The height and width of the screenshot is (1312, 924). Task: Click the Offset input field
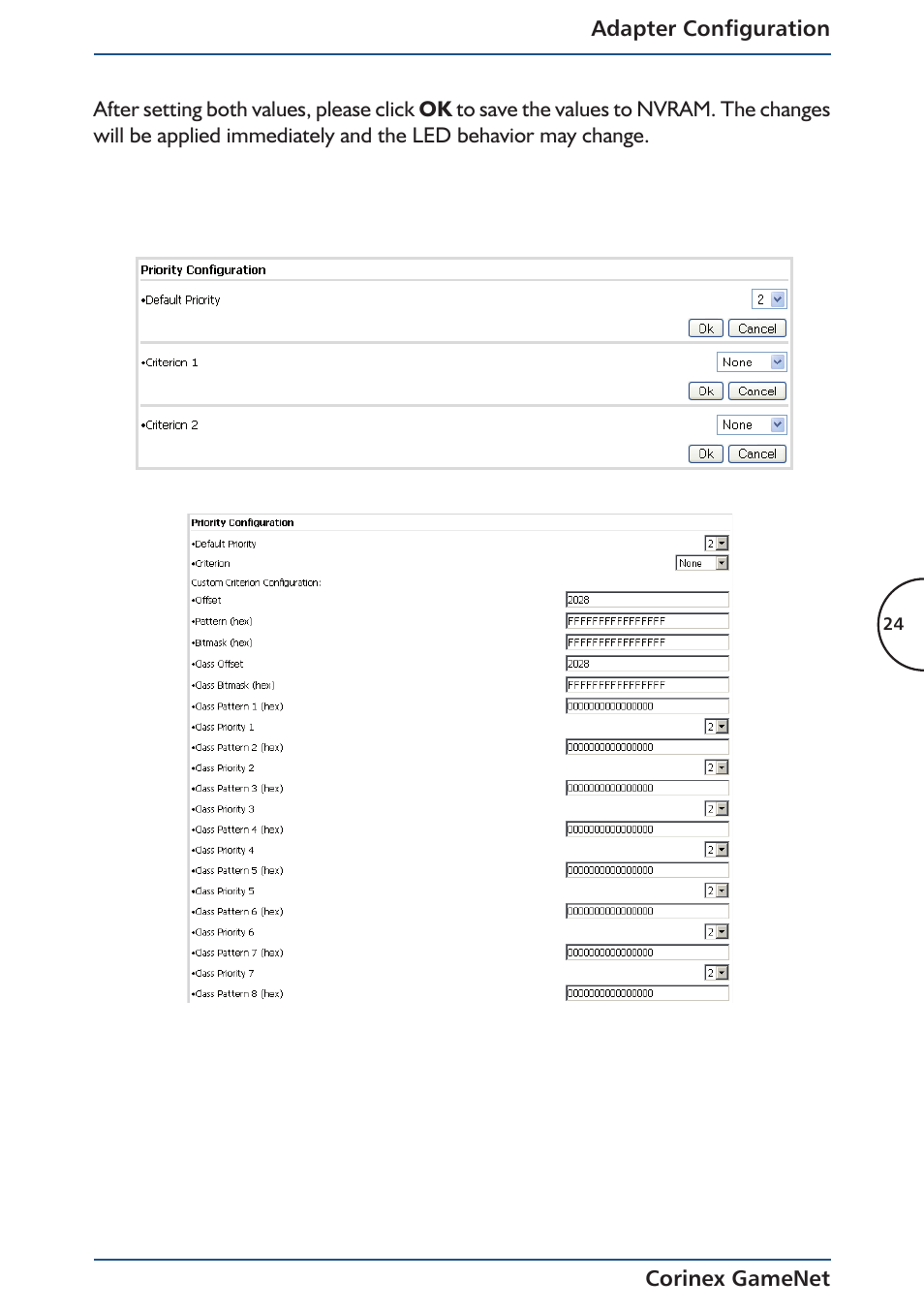[647, 600]
